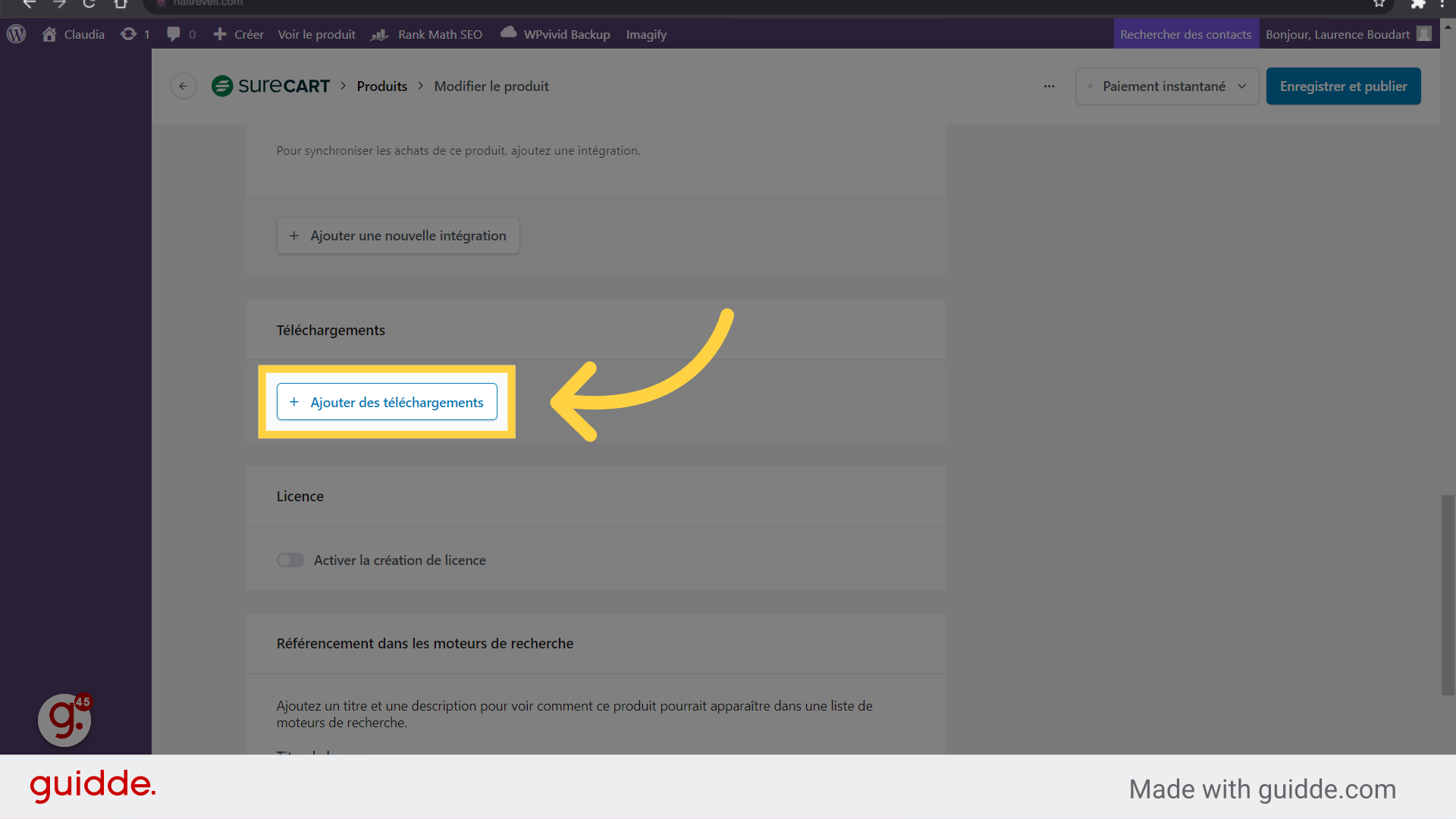
Task: Click the Téléchargements section heading
Action: click(x=331, y=330)
